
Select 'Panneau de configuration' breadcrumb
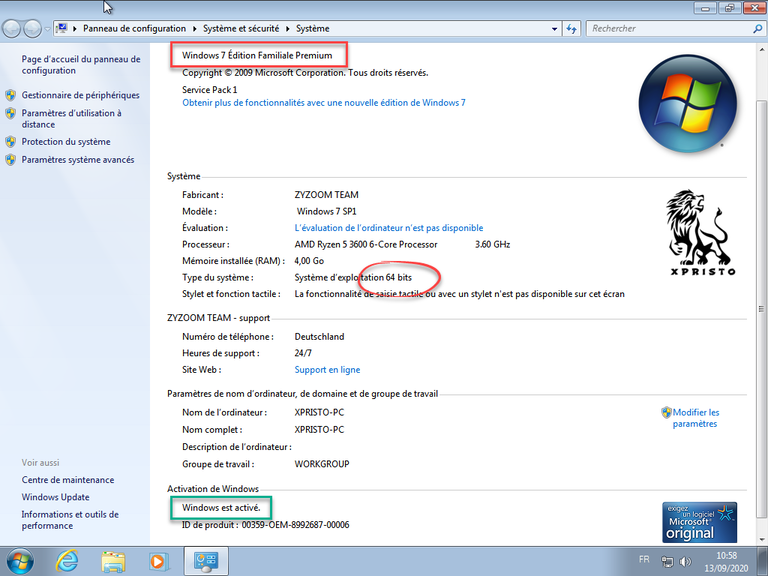pyautogui.click(x=134, y=28)
